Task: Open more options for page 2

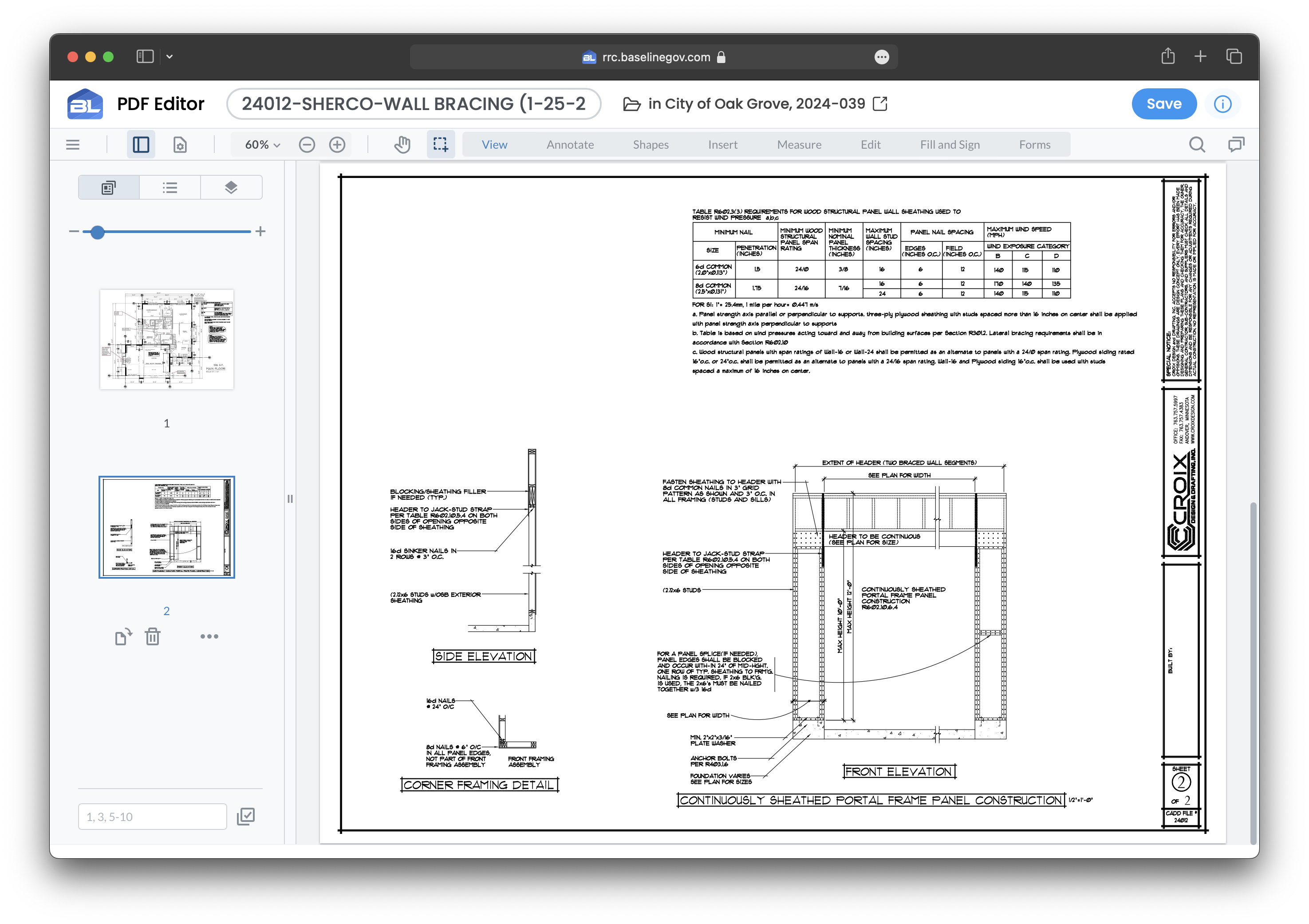Action: click(x=209, y=636)
